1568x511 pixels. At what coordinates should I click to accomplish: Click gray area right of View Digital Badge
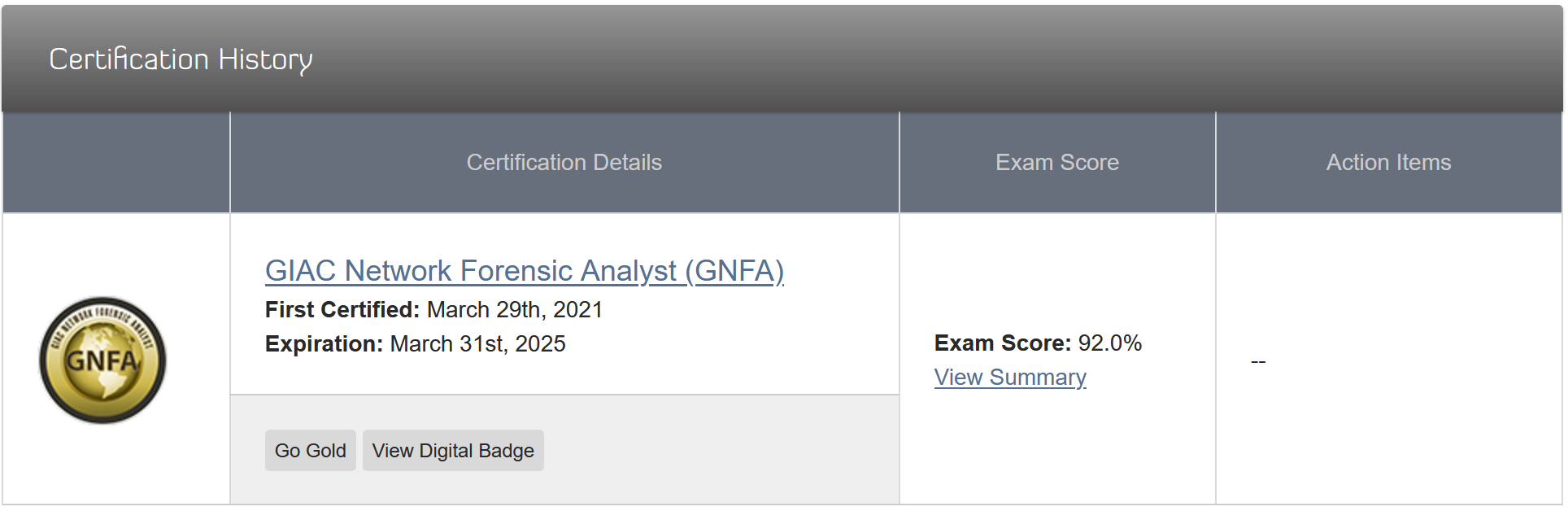[x=721, y=451]
